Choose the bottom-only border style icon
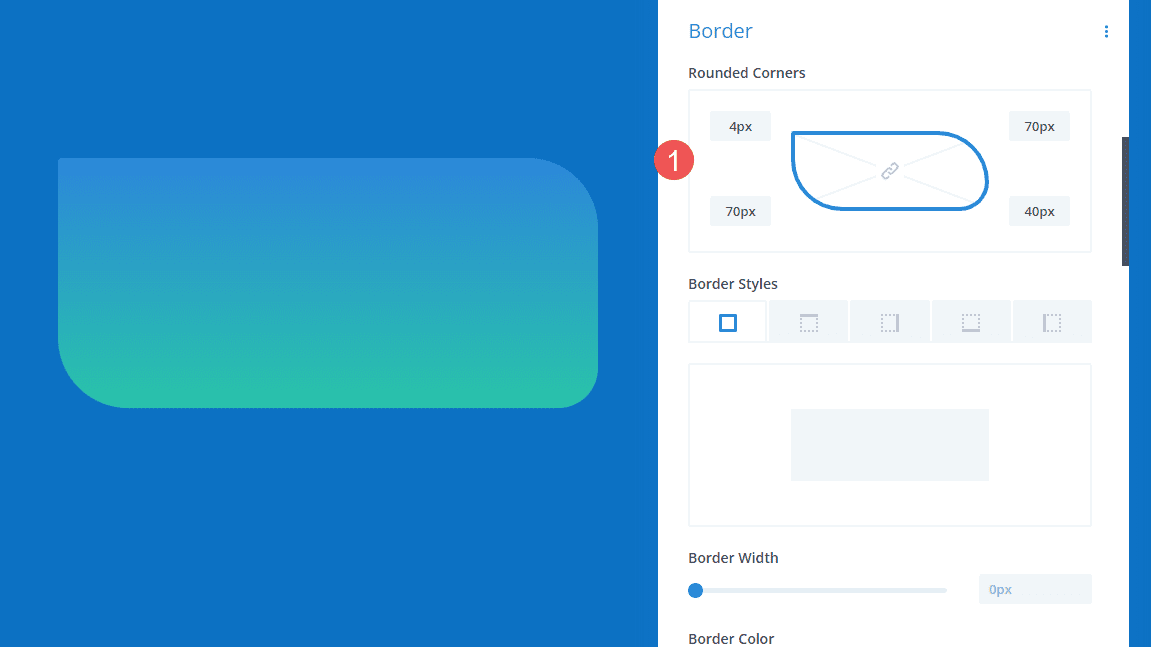This screenshot has width=1151, height=647. coord(971,321)
